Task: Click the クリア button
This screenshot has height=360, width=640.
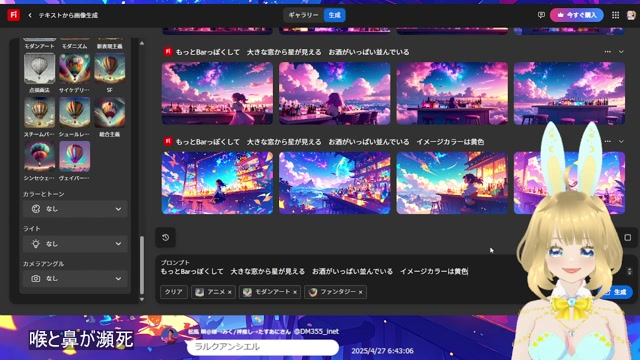Action: pyautogui.click(x=173, y=292)
